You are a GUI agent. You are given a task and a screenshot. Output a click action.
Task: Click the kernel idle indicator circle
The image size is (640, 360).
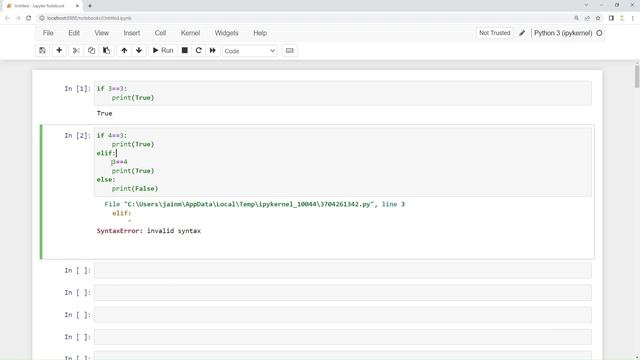coord(599,33)
